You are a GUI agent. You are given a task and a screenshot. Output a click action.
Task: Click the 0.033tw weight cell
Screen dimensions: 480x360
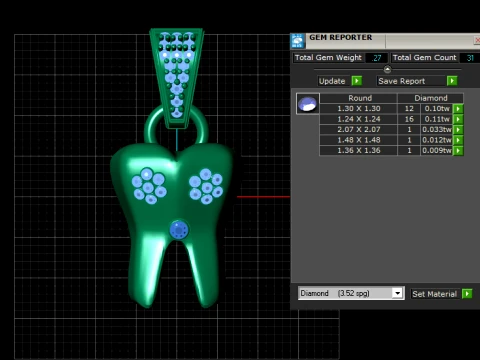pos(437,130)
